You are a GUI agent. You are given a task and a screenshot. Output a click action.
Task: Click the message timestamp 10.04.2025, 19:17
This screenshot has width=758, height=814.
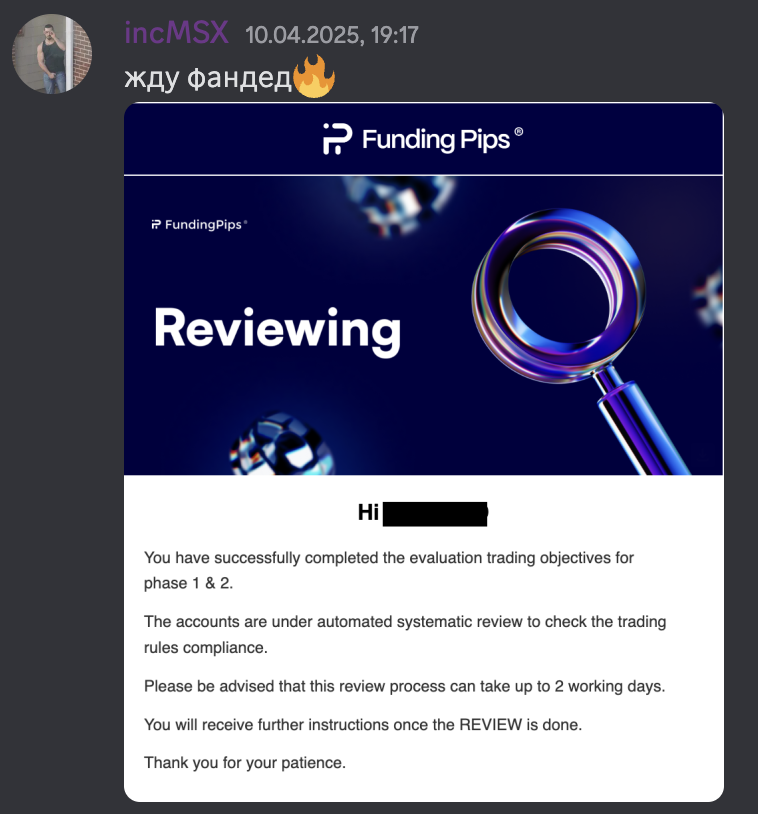click(332, 35)
